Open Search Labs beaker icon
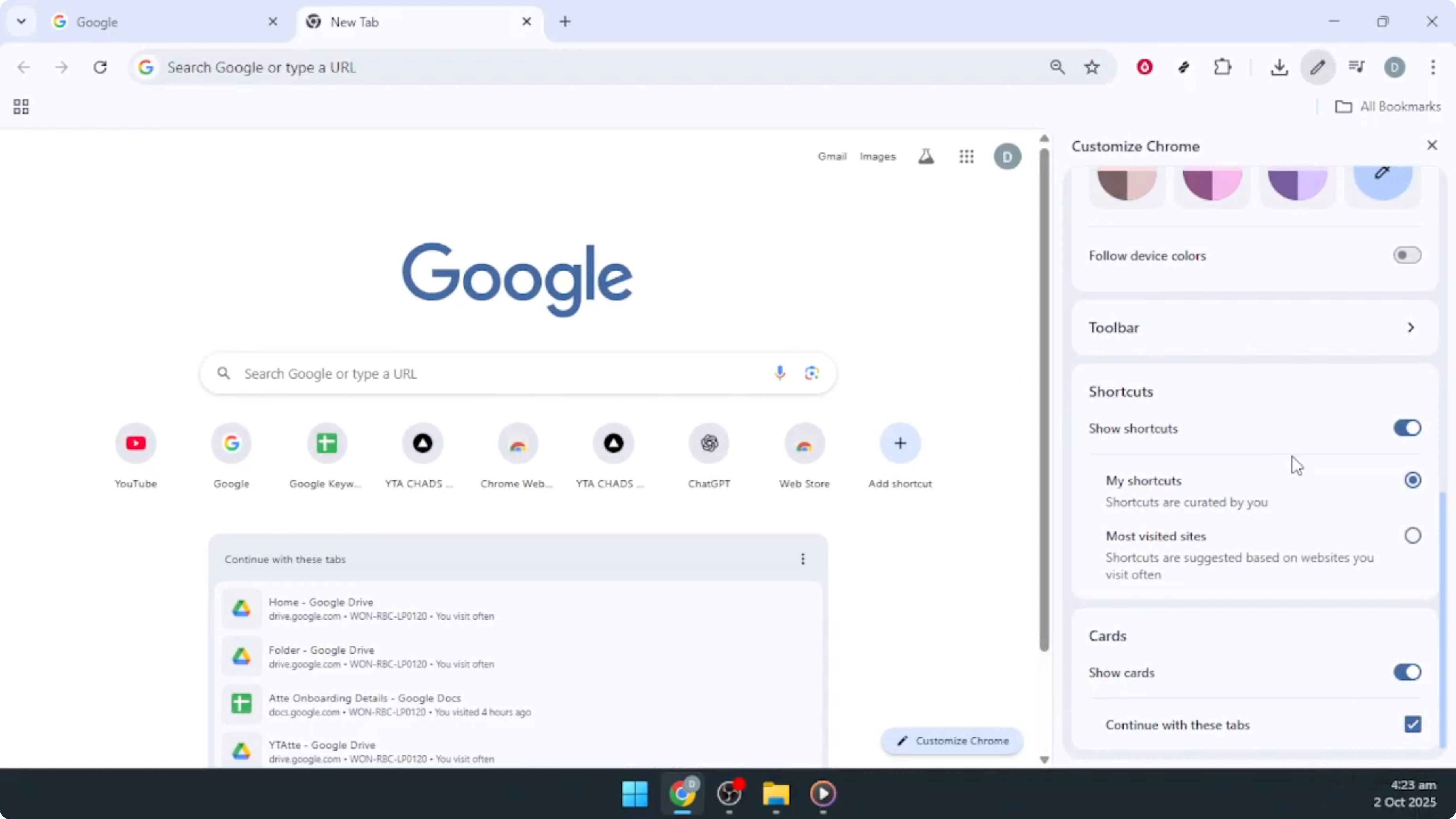Viewport: 1456px width, 819px height. [926, 157]
